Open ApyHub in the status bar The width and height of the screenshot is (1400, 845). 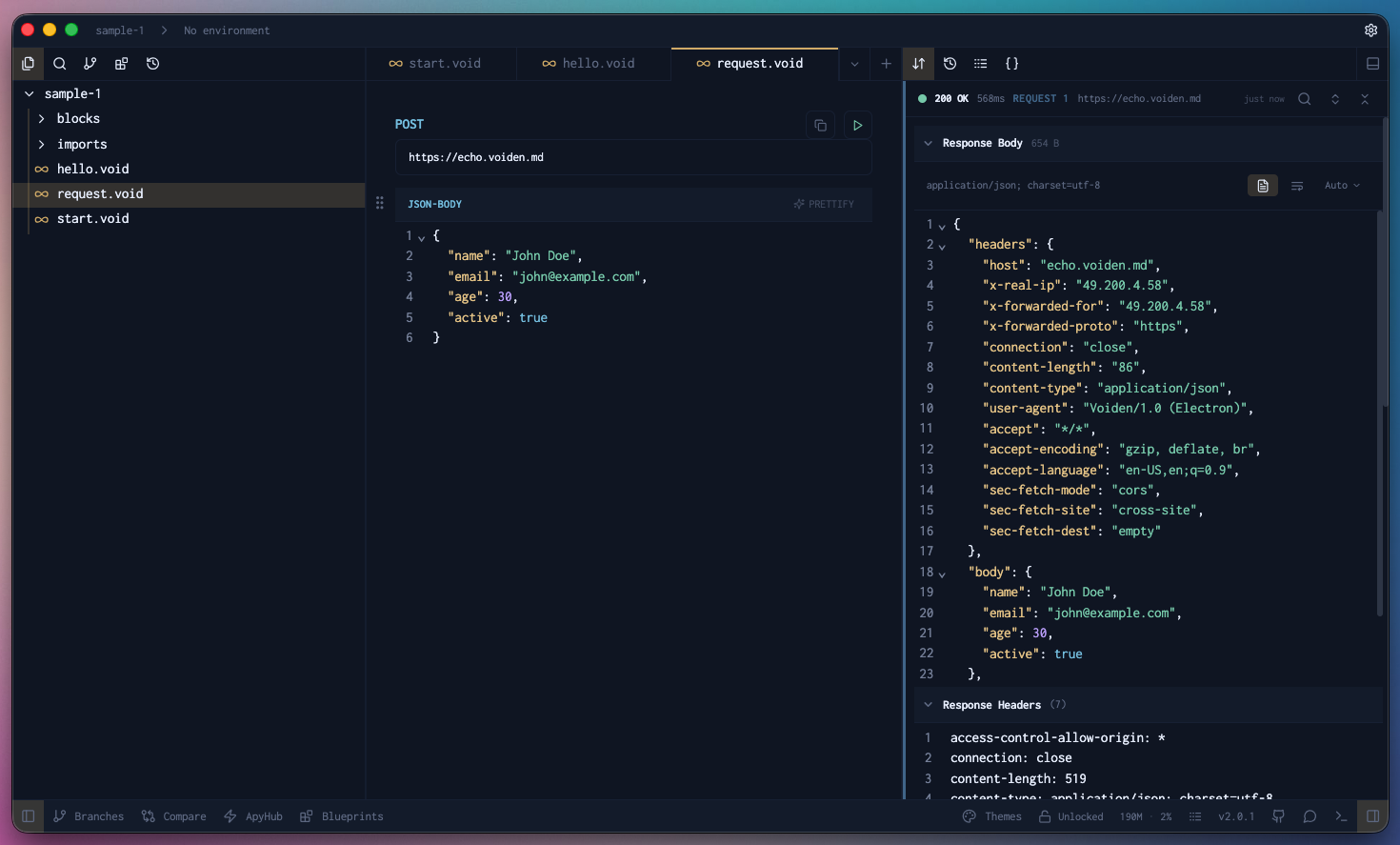pyautogui.click(x=253, y=816)
